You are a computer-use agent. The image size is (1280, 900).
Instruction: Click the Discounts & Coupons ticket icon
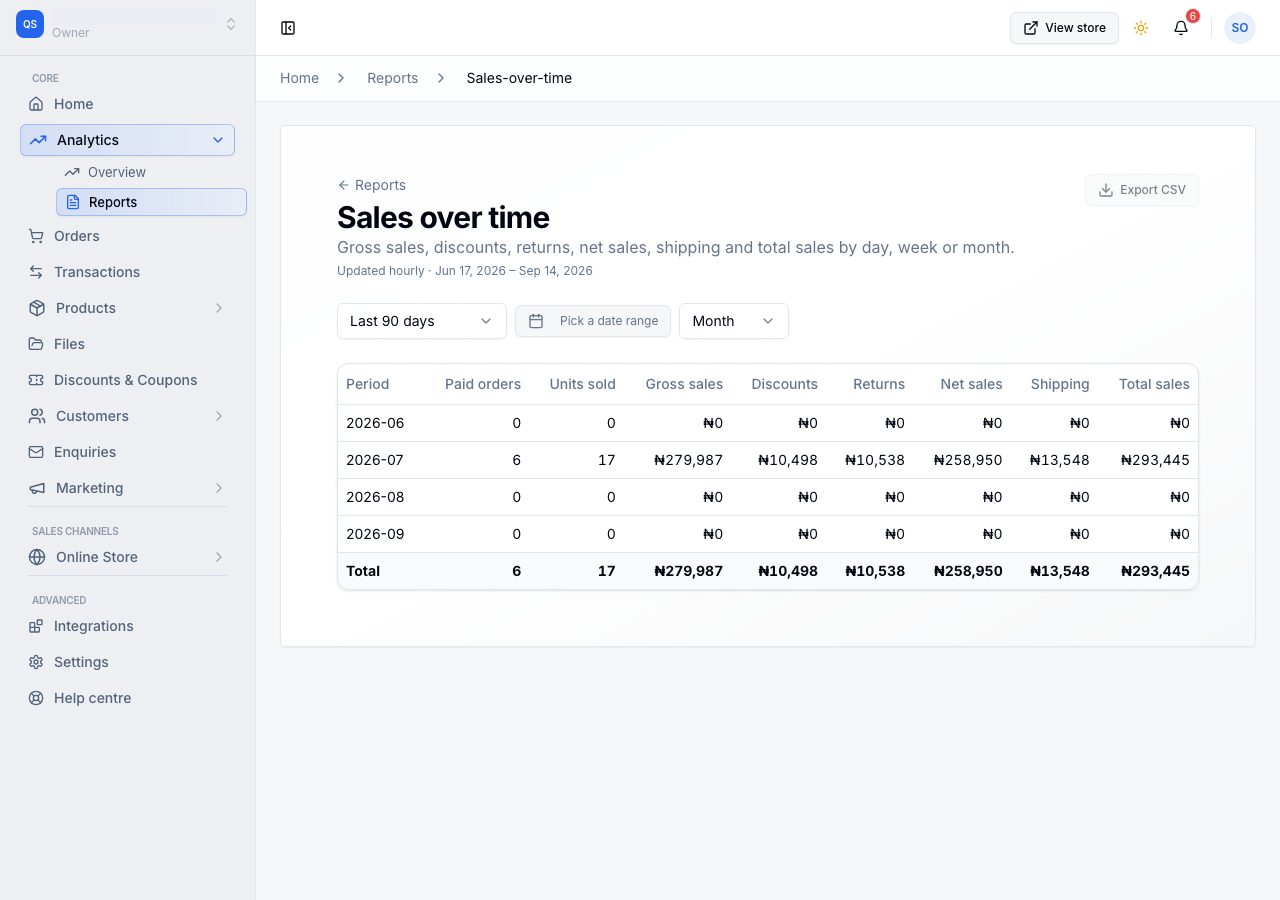[36, 380]
